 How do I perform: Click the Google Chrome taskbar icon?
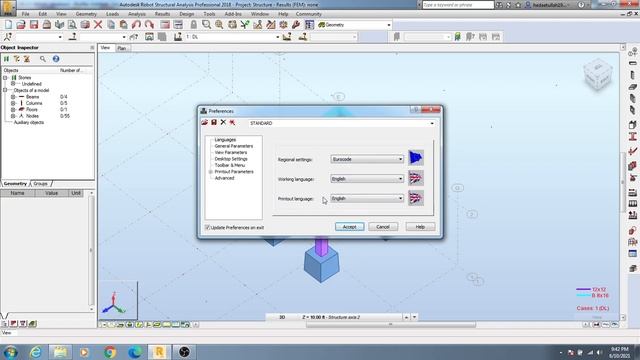point(110,352)
